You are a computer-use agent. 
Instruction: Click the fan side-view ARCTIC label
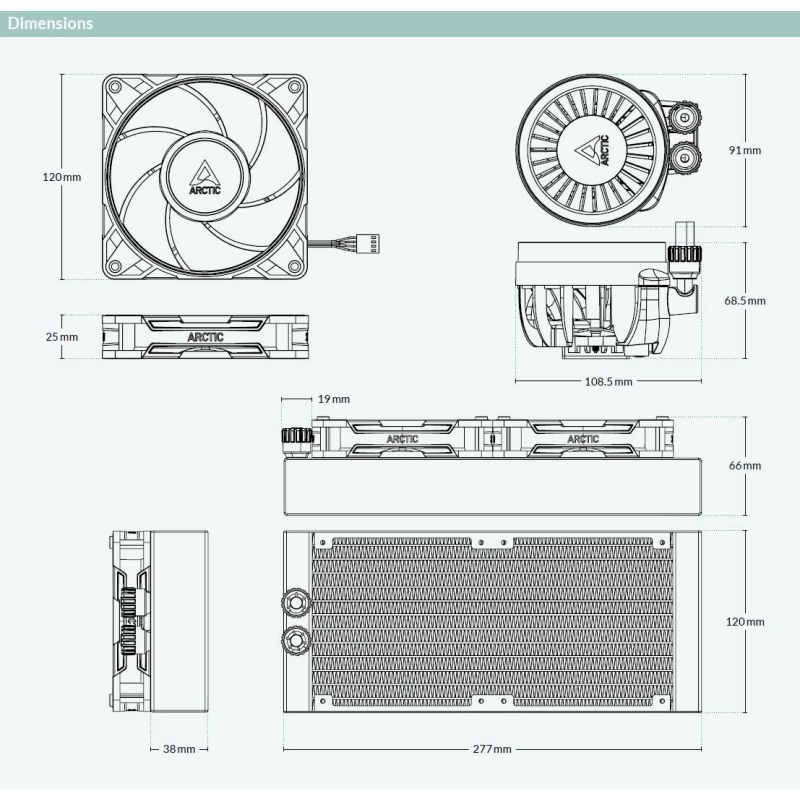[x=206, y=337]
